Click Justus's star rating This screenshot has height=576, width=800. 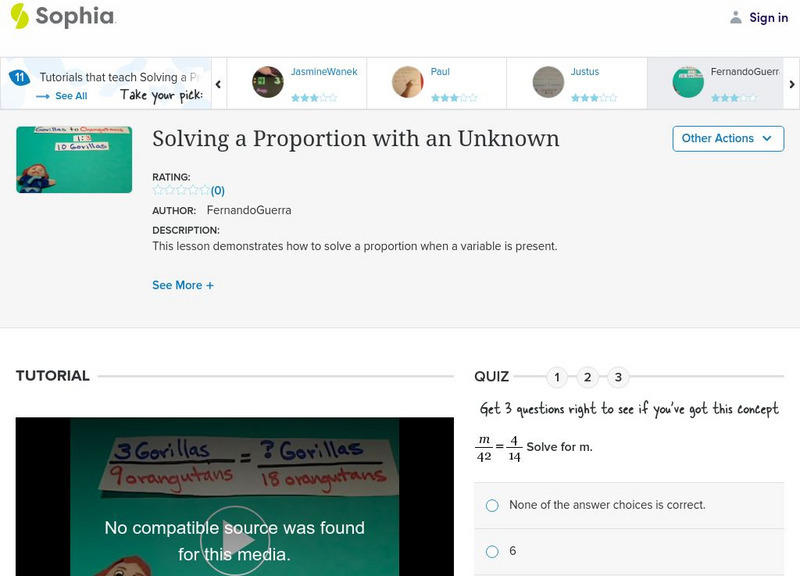pyautogui.click(x=593, y=98)
